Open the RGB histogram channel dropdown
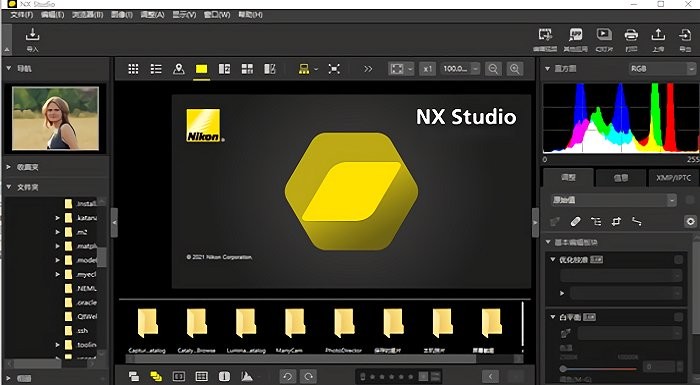The image size is (700, 385). click(662, 69)
